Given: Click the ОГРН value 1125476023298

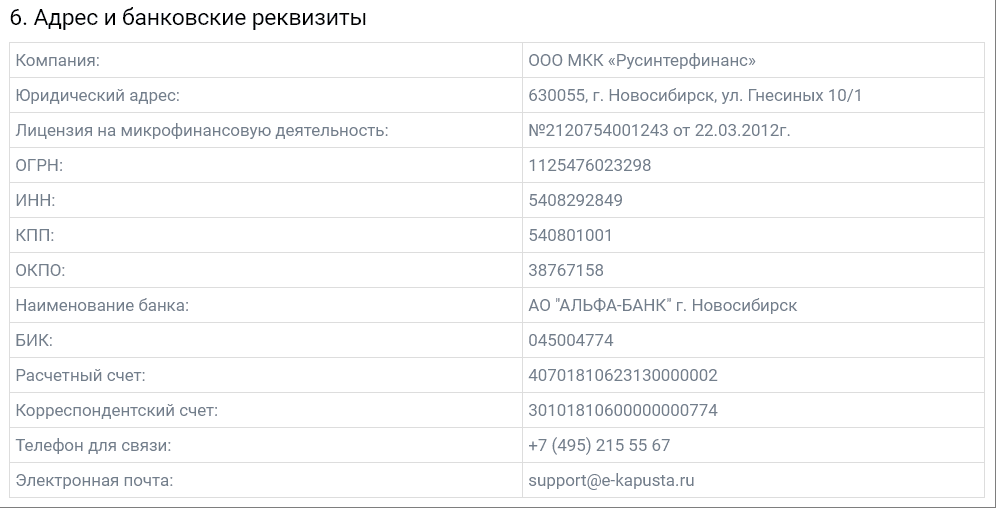Looking at the screenshot, I should [589, 166].
